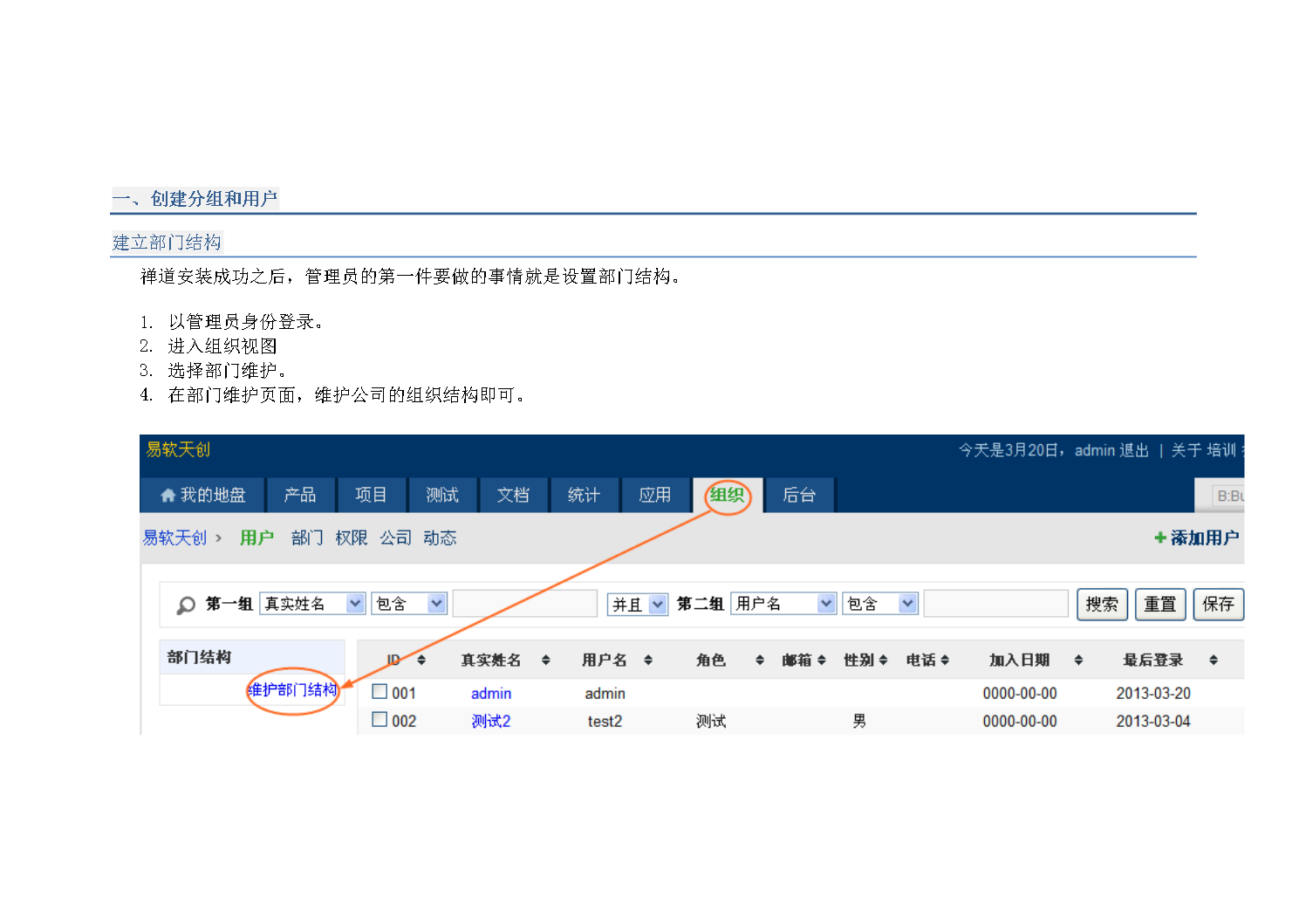Click the green plus icon for 添加用户
The image size is (1306, 924).
click(1160, 537)
